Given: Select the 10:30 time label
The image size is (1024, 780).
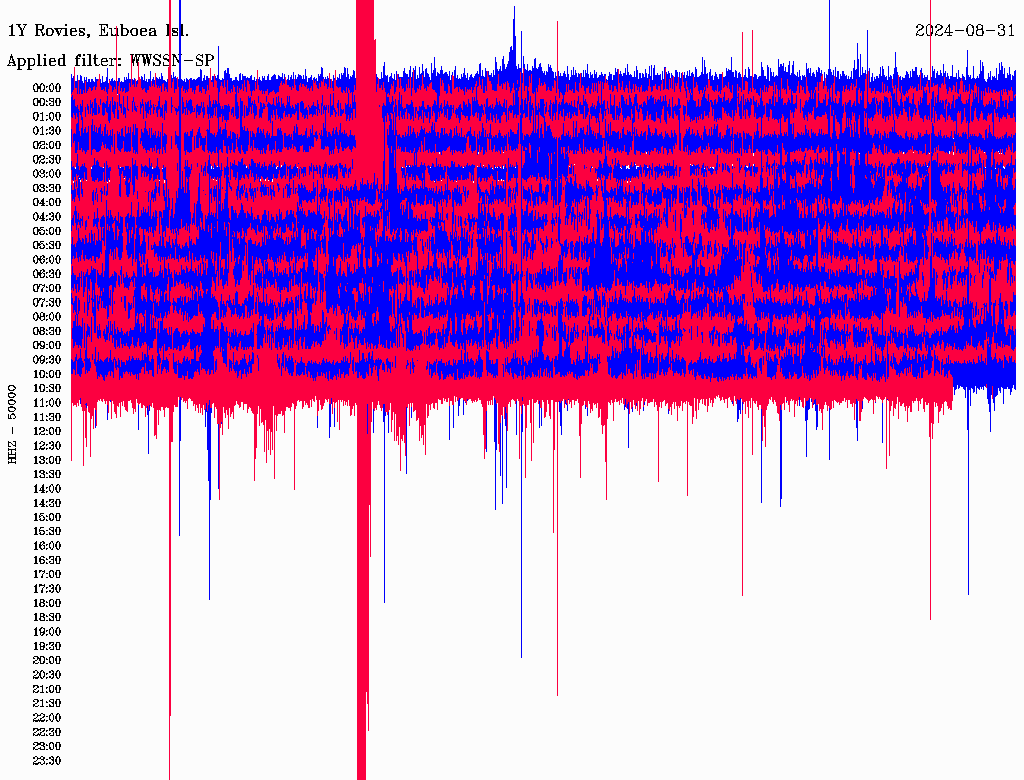Looking at the screenshot, I should click(47, 389).
